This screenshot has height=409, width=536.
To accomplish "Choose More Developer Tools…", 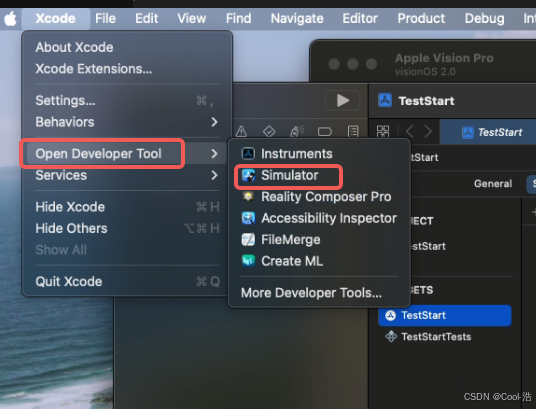I will point(319,293).
